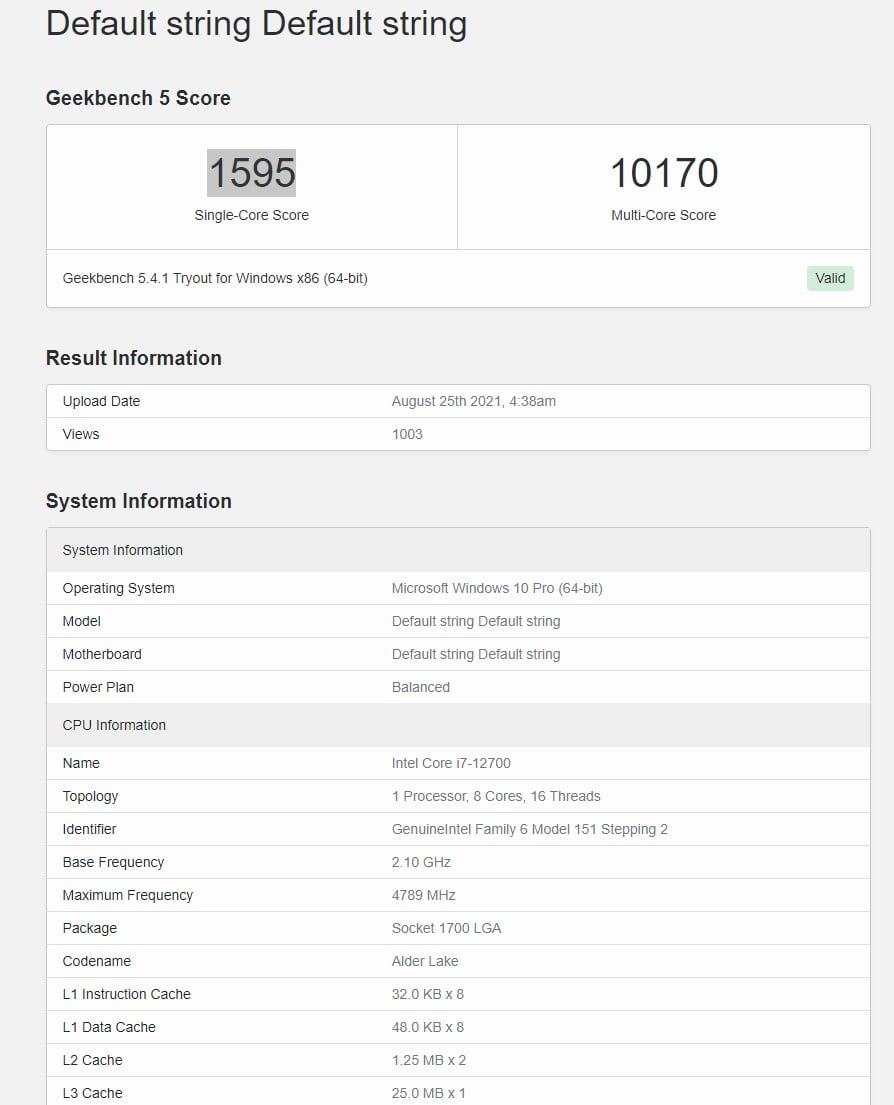Image resolution: width=894 pixels, height=1105 pixels.
Task: Click the maximum frequency 4789 MHz value
Action: coord(423,895)
